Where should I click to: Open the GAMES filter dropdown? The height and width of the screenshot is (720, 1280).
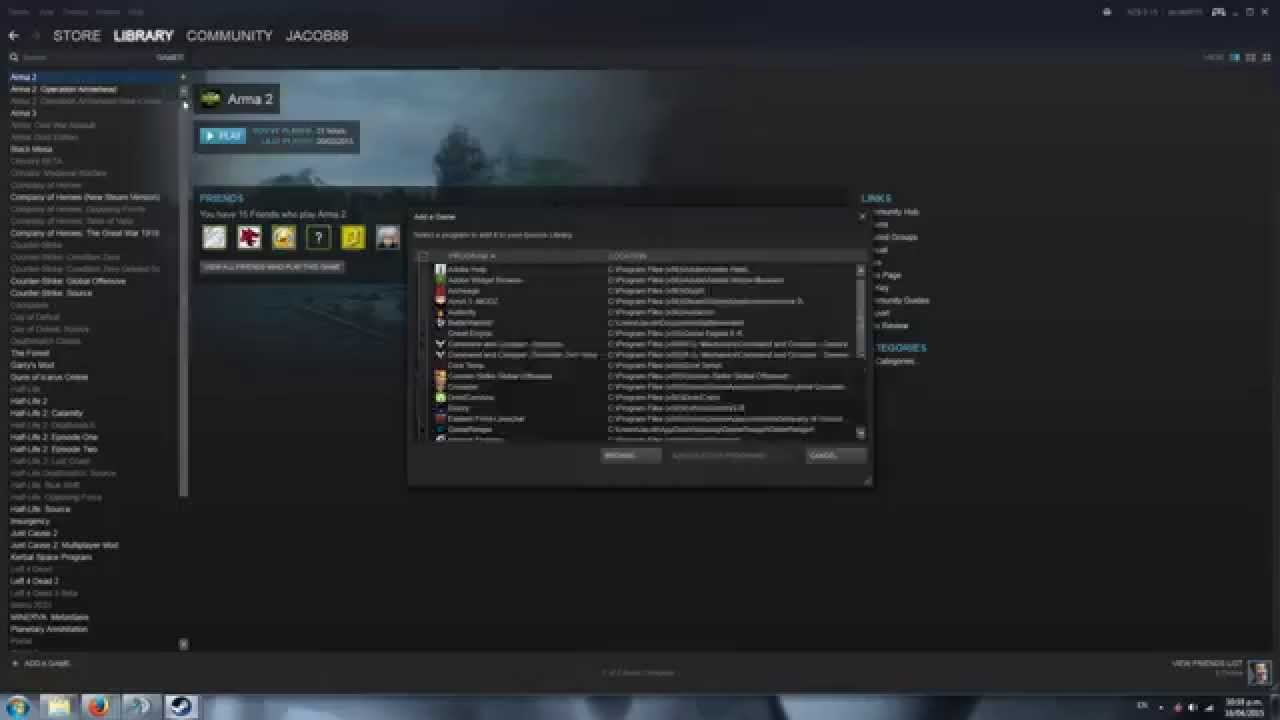pos(170,58)
